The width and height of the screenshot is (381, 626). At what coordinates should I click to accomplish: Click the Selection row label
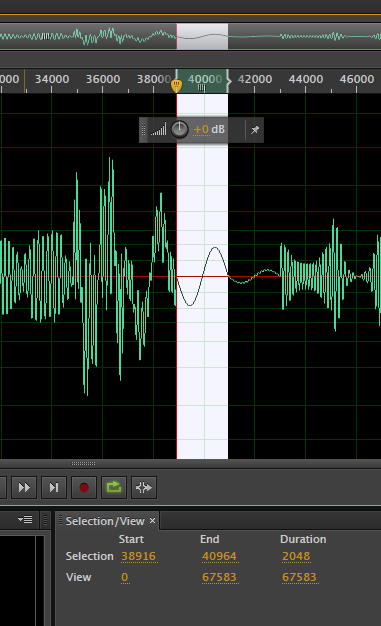tap(89, 556)
